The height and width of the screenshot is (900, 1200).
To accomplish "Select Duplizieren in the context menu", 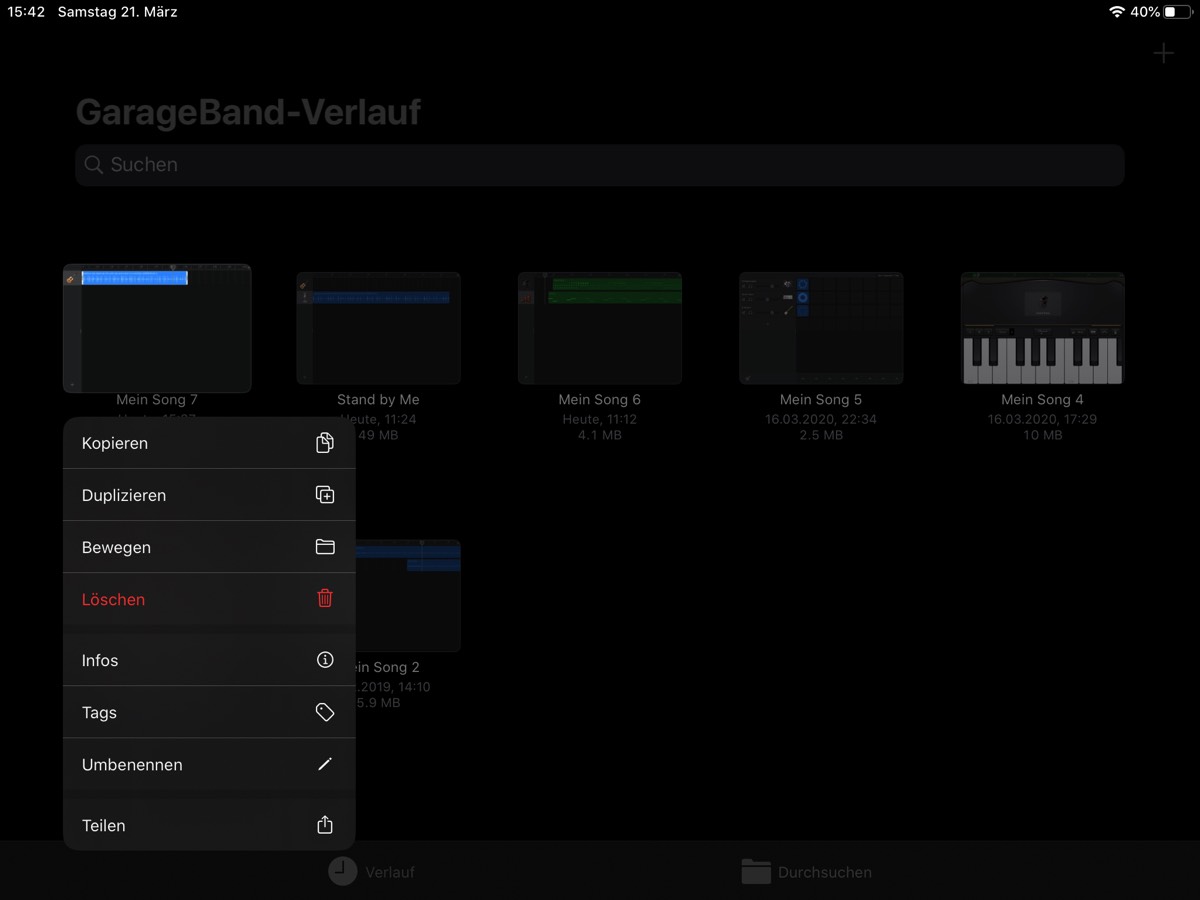I will [x=124, y=495].
